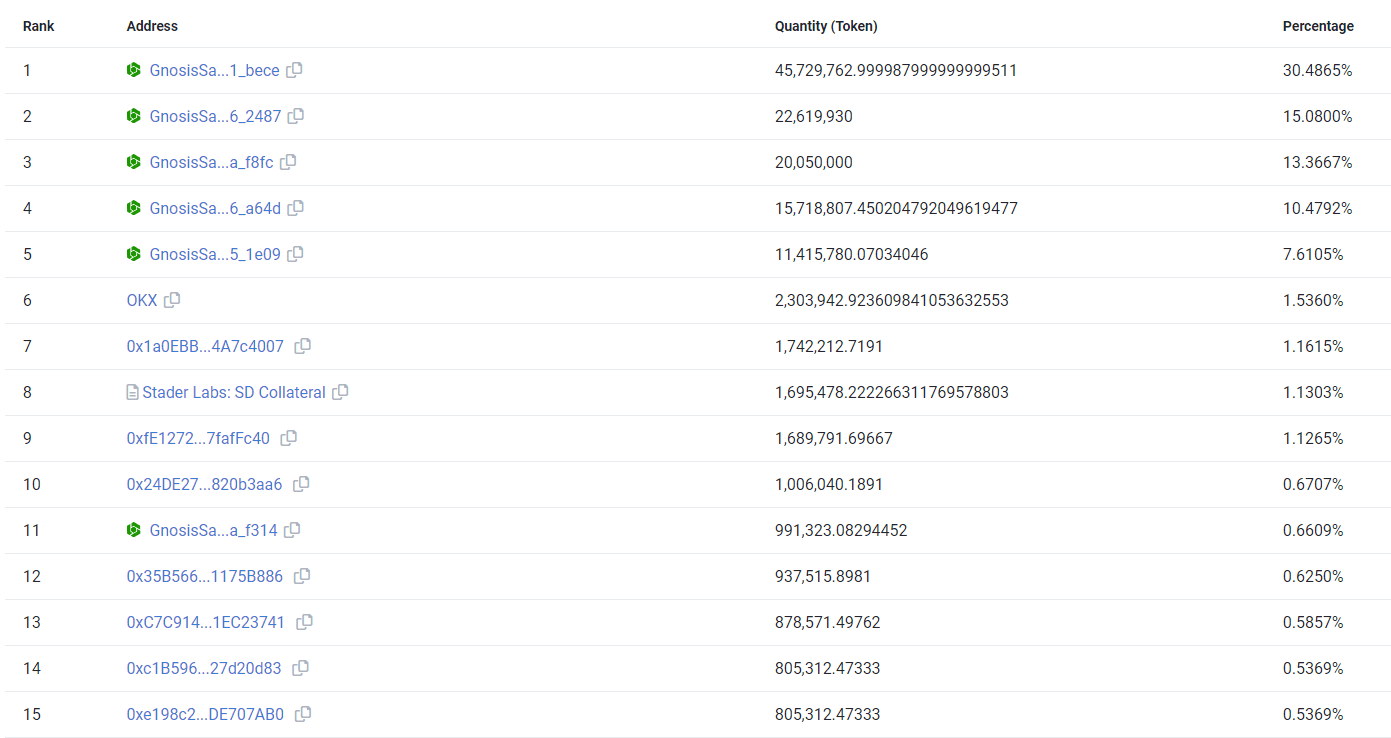The width and height of the screenshot is (1391, 738).
Task: Open address 0xC7C914...1EC23741
Action: 205,622
